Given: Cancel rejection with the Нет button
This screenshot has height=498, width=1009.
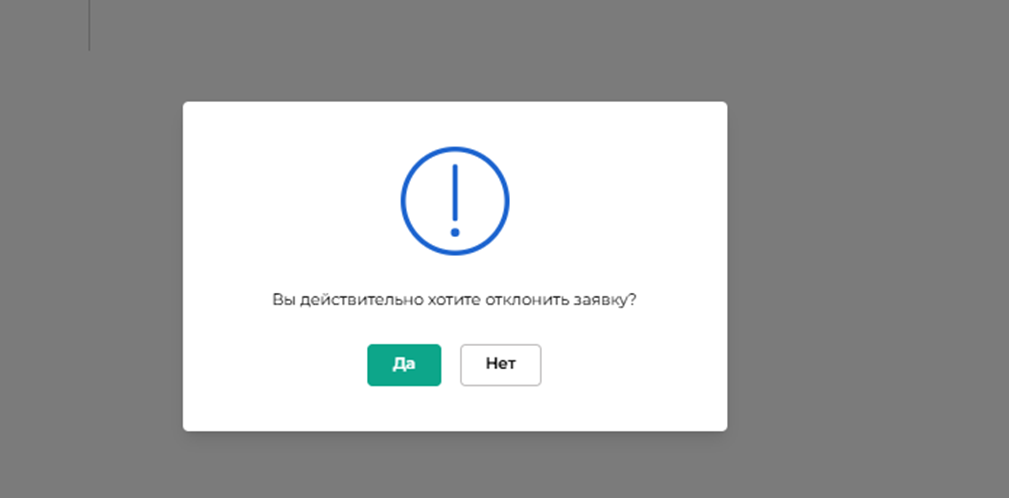Looking at the screenshot, I should click(x=501, y=365).
